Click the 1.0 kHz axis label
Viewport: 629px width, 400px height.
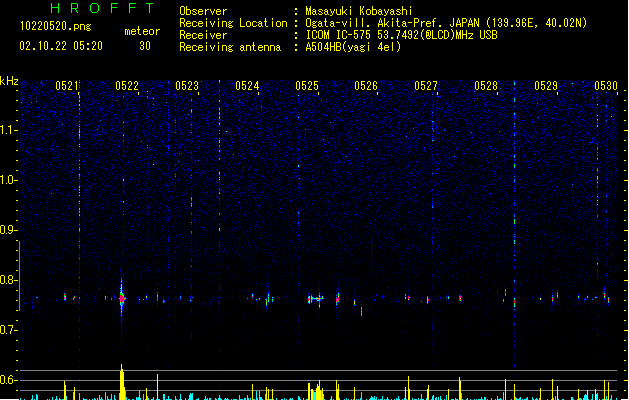pos(8,180)
